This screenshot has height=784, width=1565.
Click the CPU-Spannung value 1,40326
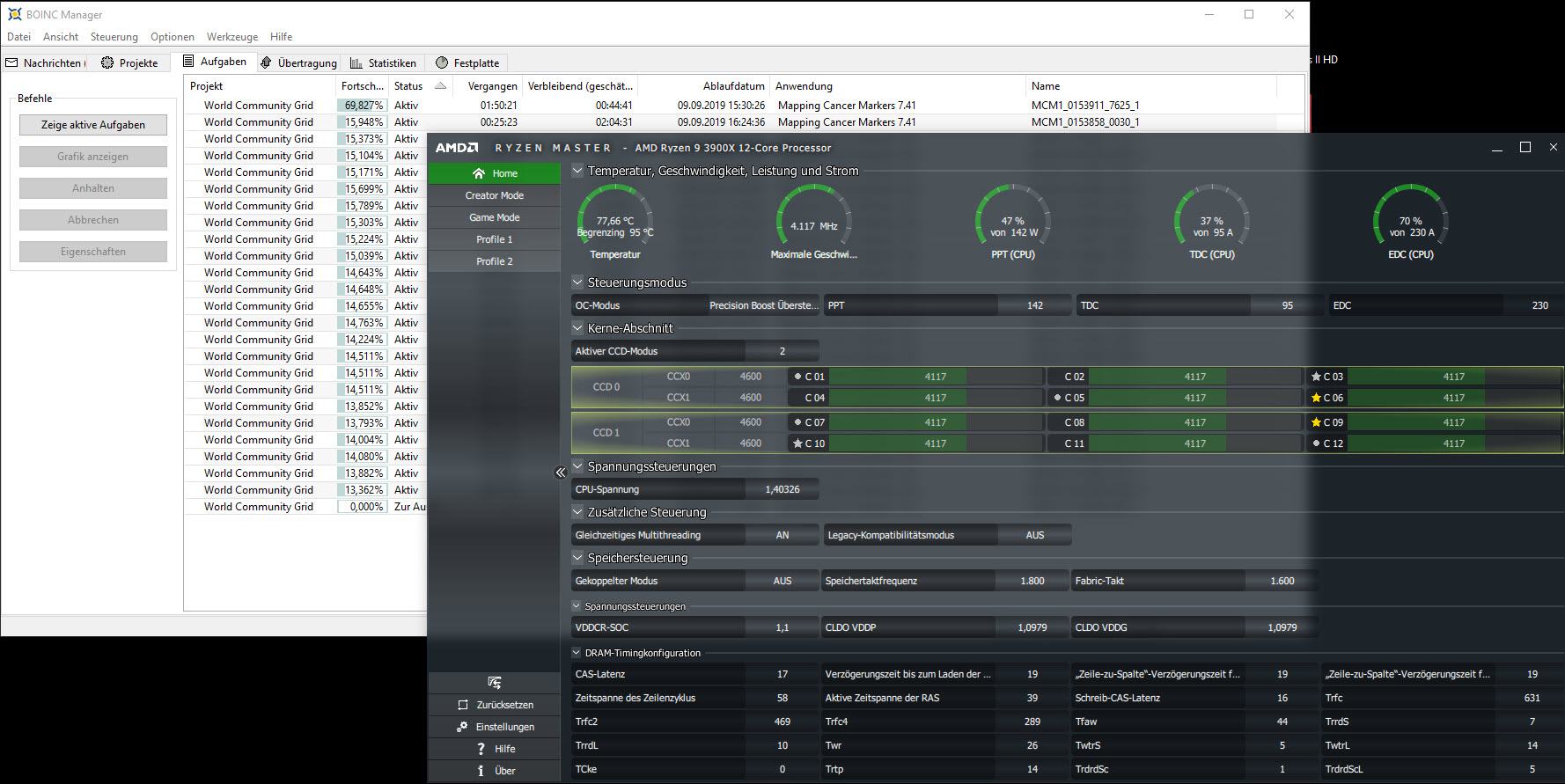point(782,489)
